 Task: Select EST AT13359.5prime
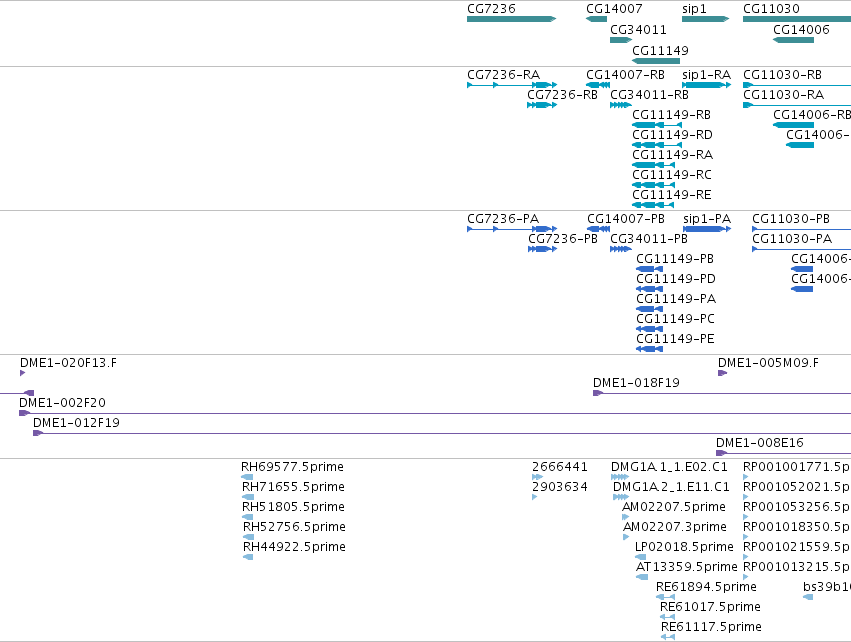(642, 577)
